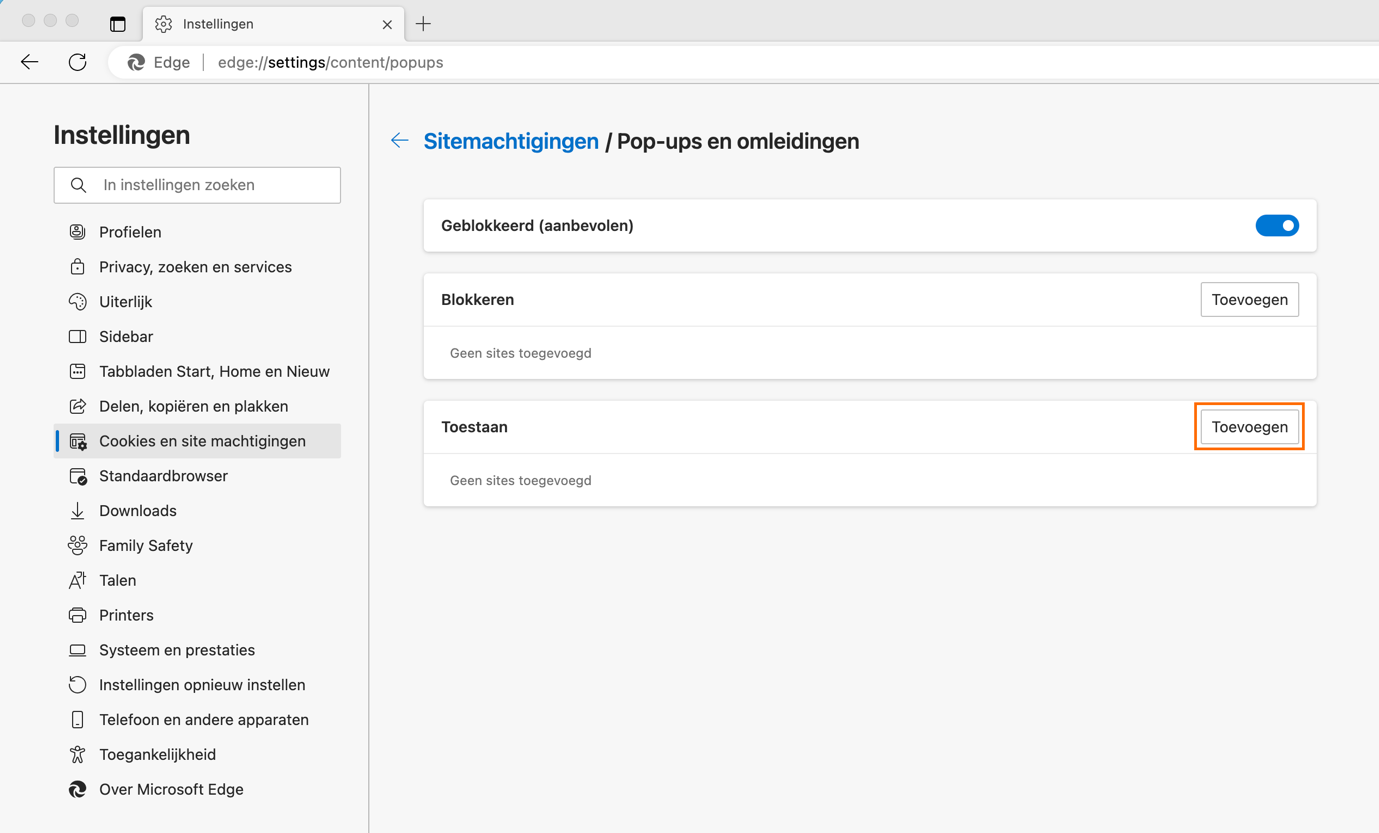Select the Systeem en prestaties icon
The image size is (1379, 833).
point(78,650)
